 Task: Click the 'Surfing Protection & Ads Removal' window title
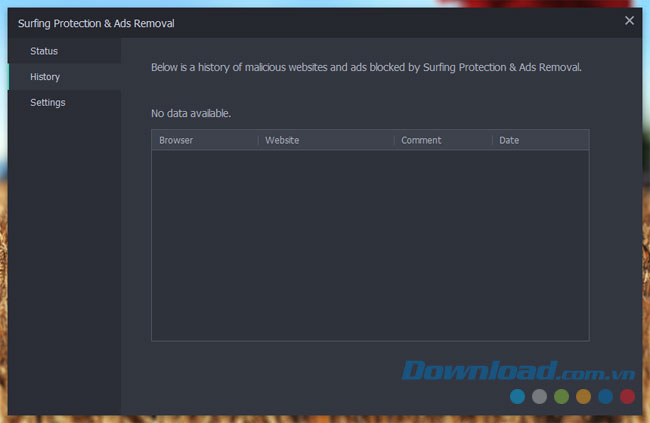[x=96, y=24]
